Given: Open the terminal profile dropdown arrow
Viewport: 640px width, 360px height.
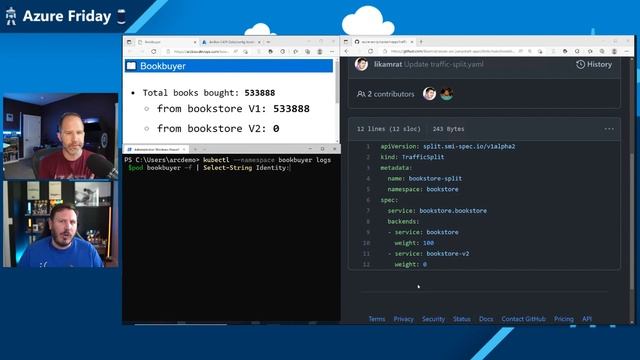Looking at the screenshot, I should pyautogui.click(x=204, y=149).
